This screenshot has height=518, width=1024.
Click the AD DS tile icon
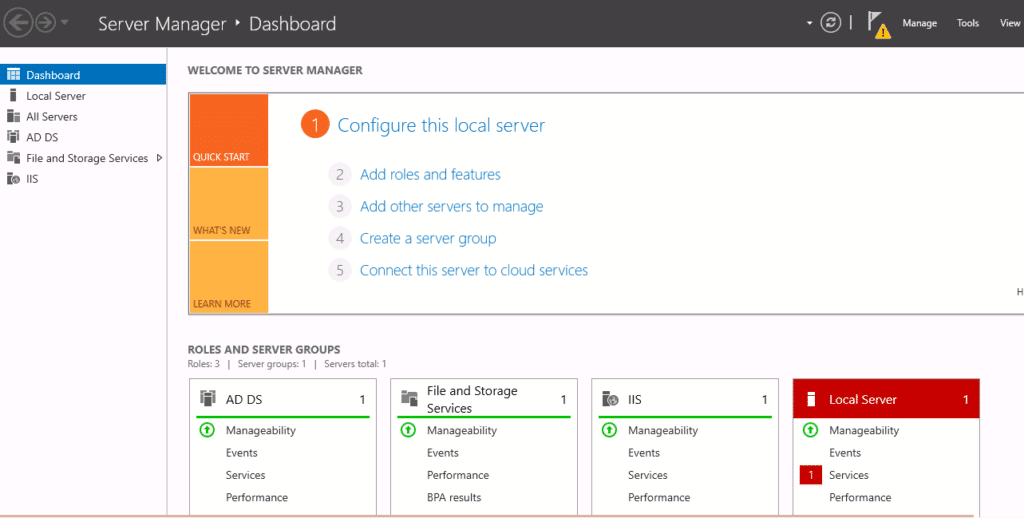coord(208,398)
